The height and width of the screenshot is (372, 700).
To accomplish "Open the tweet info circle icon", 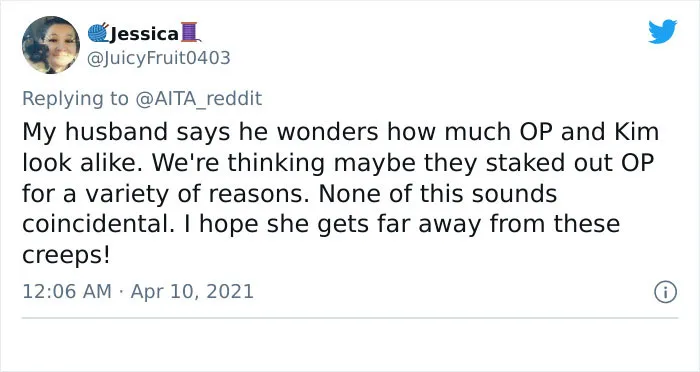I will click(x=666, y=292).
